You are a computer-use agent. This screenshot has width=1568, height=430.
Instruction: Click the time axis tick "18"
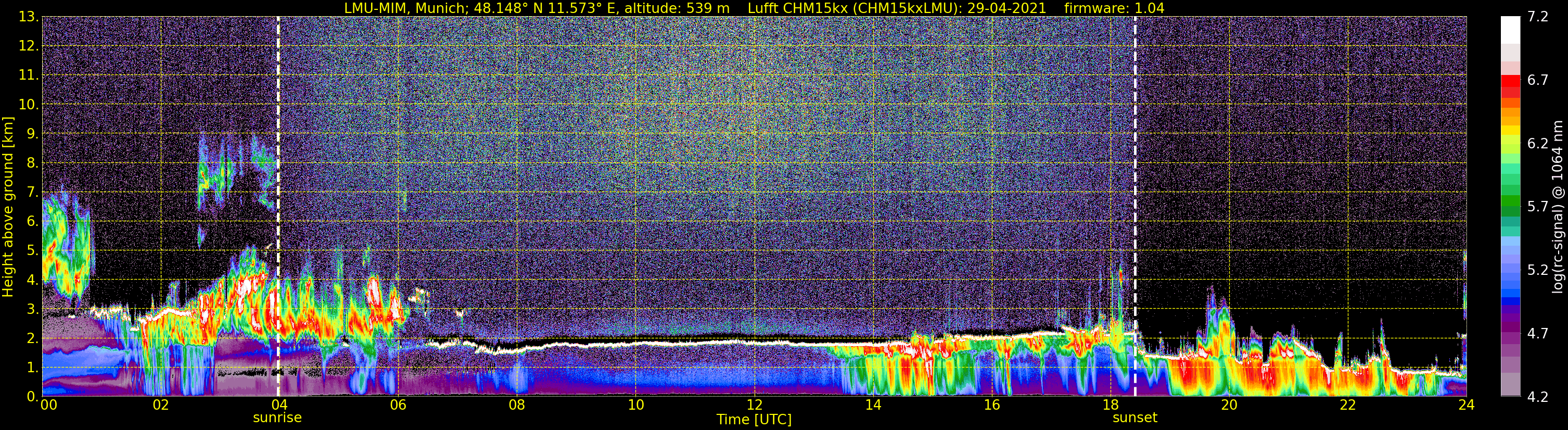coord(1111,406)
